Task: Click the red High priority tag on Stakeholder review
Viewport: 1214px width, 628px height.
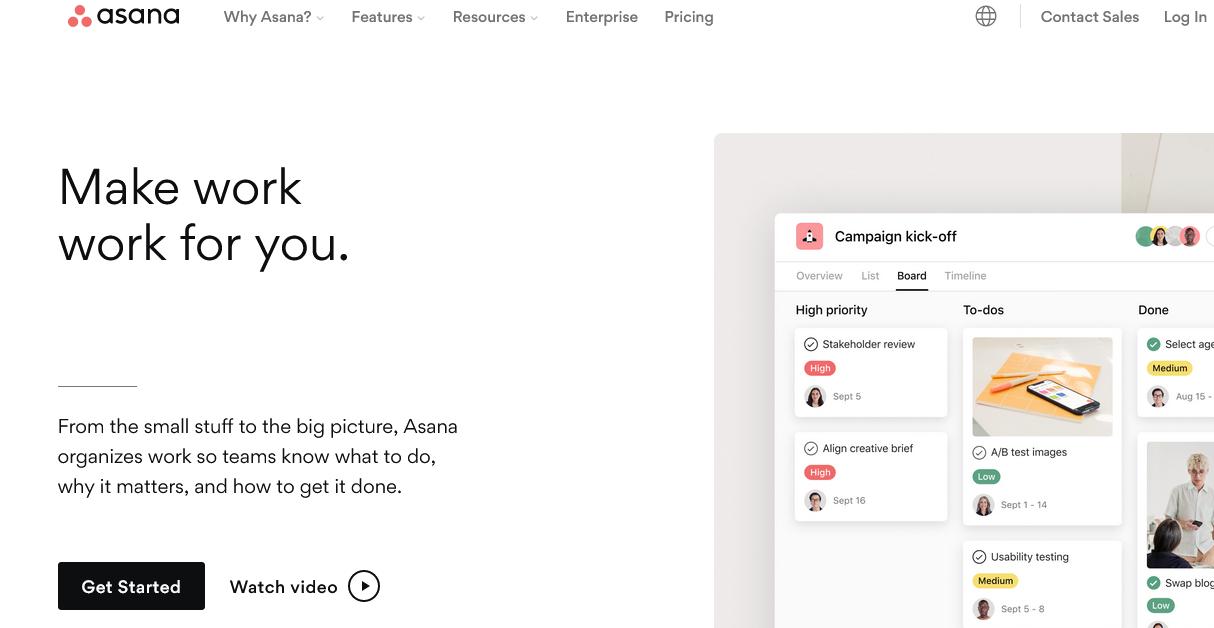Action: coord(820,368)
